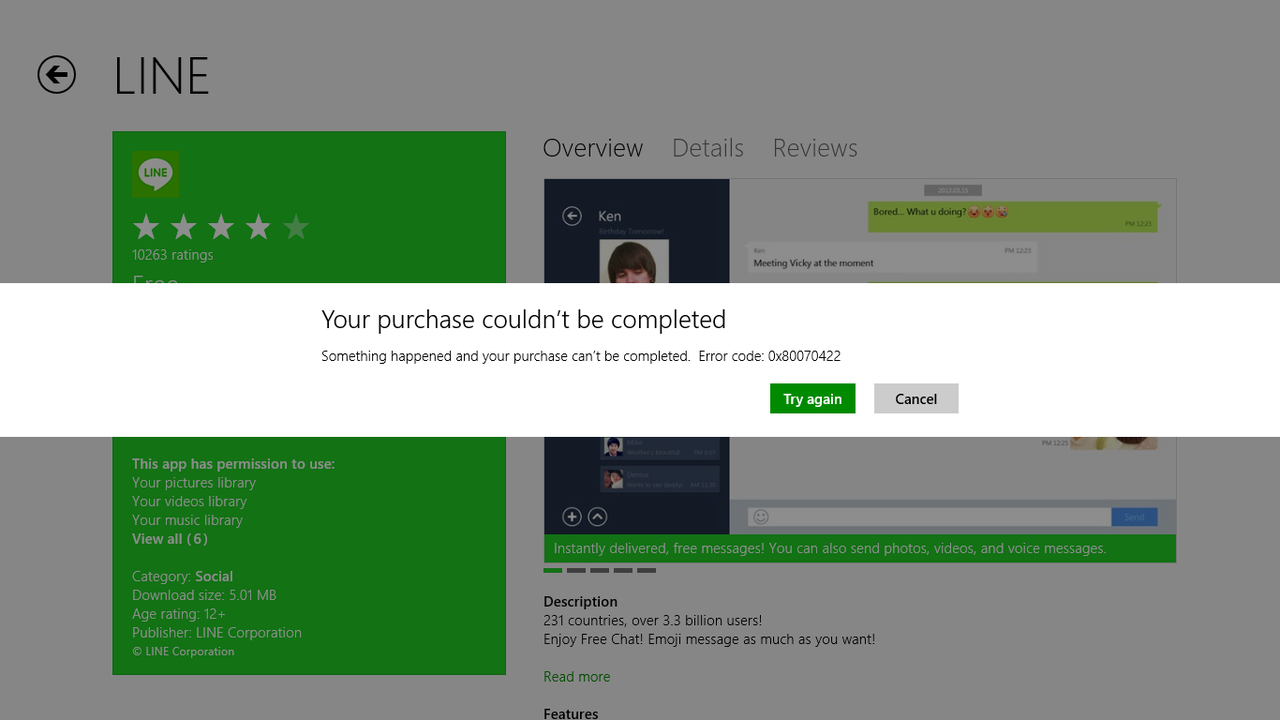Click the first rating star

pyautogui.click(x=146, y=227)
